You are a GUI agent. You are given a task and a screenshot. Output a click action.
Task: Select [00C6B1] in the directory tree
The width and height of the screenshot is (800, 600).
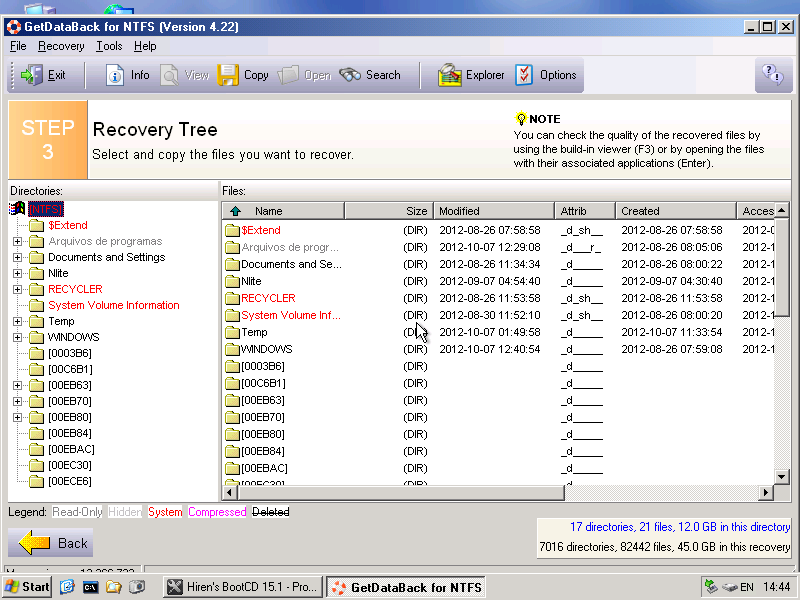(70, 369)
